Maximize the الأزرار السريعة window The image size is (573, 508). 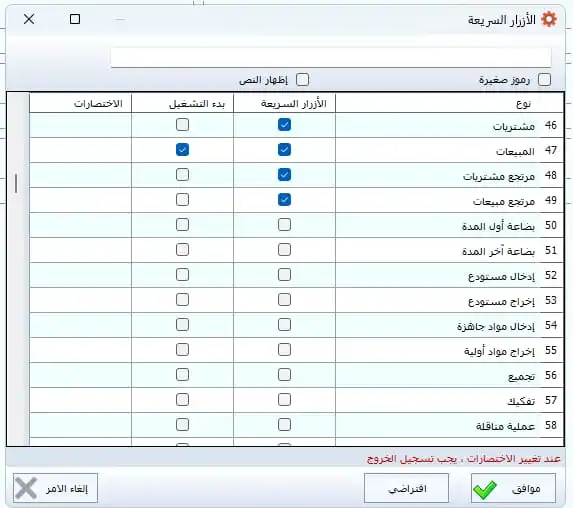point(75,19)
